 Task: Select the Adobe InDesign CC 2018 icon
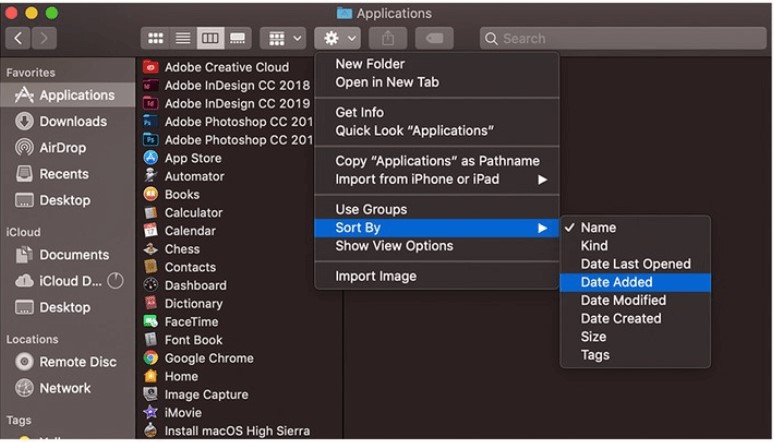click(x=151, y=85)
